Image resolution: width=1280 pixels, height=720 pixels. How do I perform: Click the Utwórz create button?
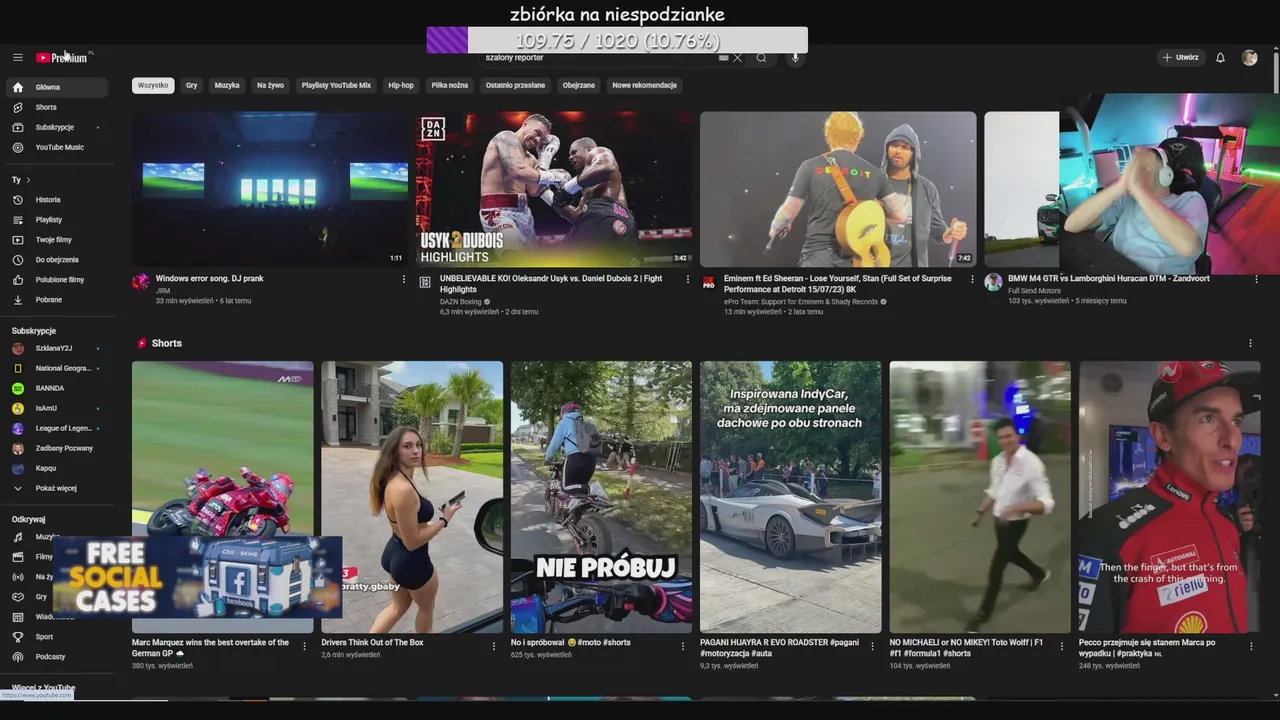coord(1180,58)
